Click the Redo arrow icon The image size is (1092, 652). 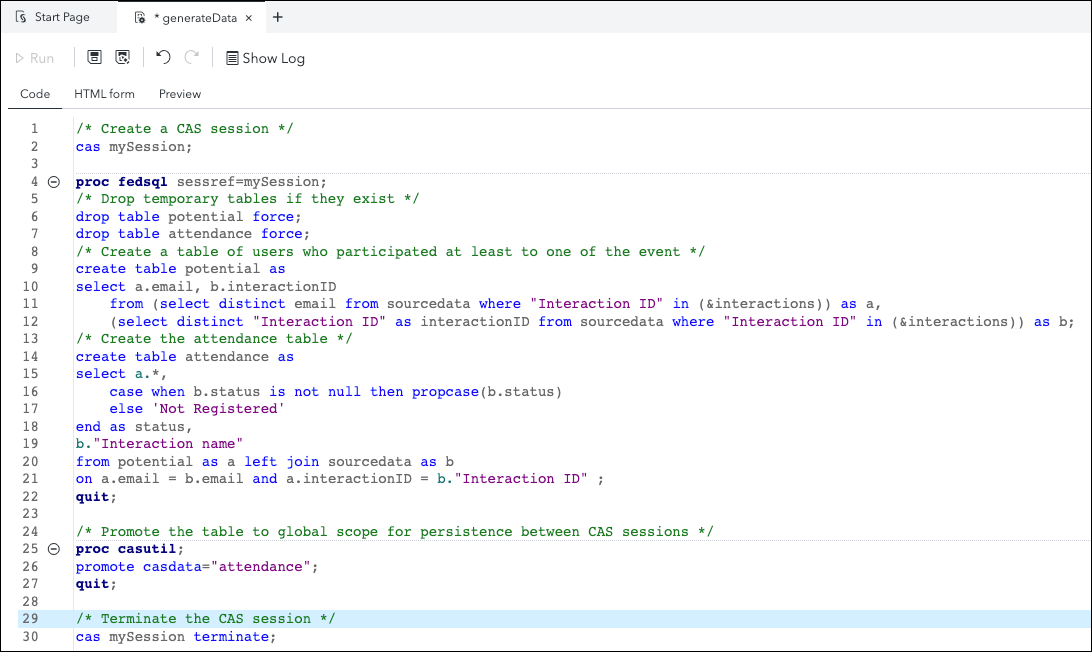coord(192,58)
